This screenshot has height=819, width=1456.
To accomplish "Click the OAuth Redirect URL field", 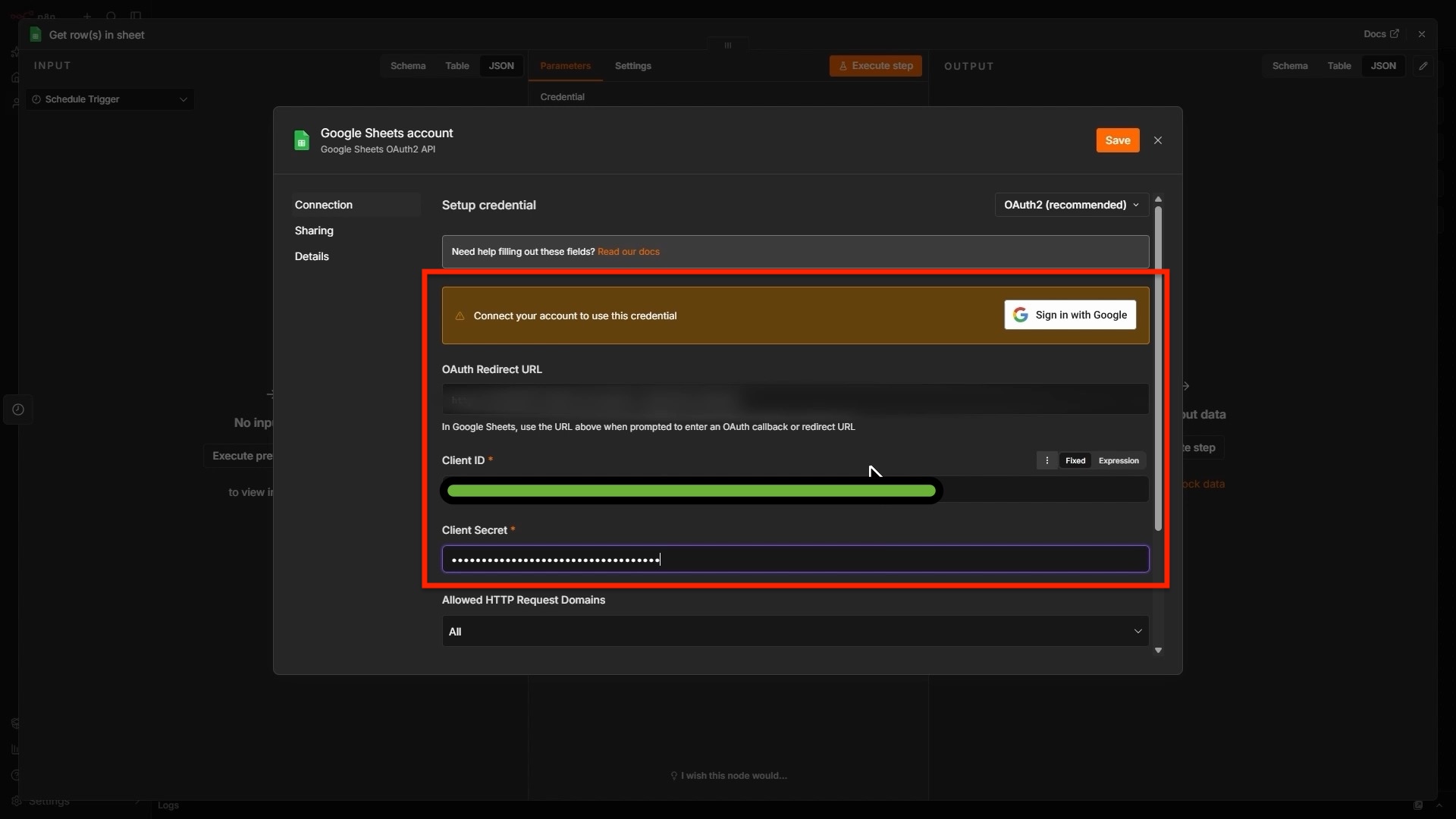I will pyautogui.click(x=795, y=399).
